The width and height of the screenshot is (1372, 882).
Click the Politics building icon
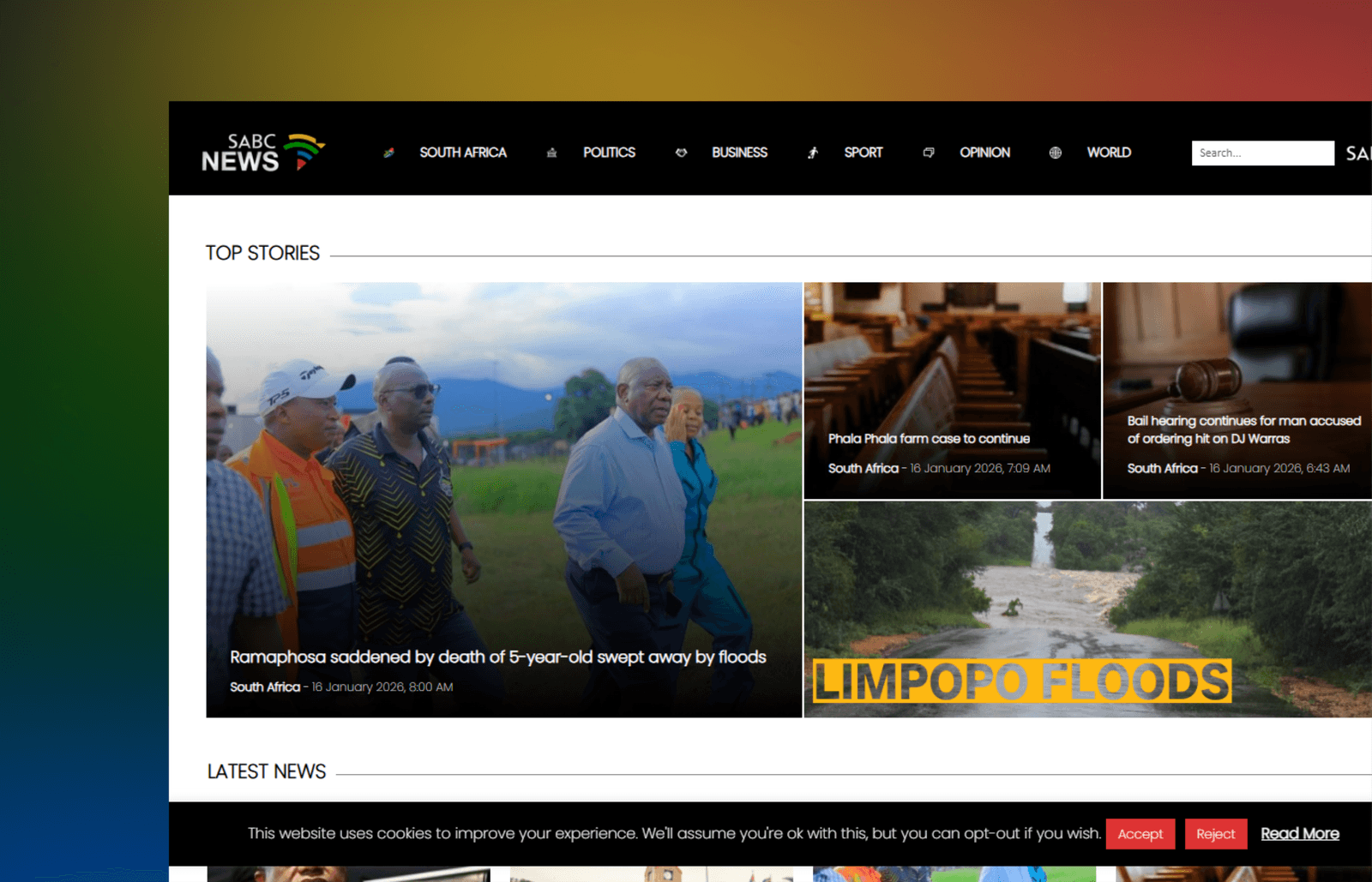tap(551, 153)
